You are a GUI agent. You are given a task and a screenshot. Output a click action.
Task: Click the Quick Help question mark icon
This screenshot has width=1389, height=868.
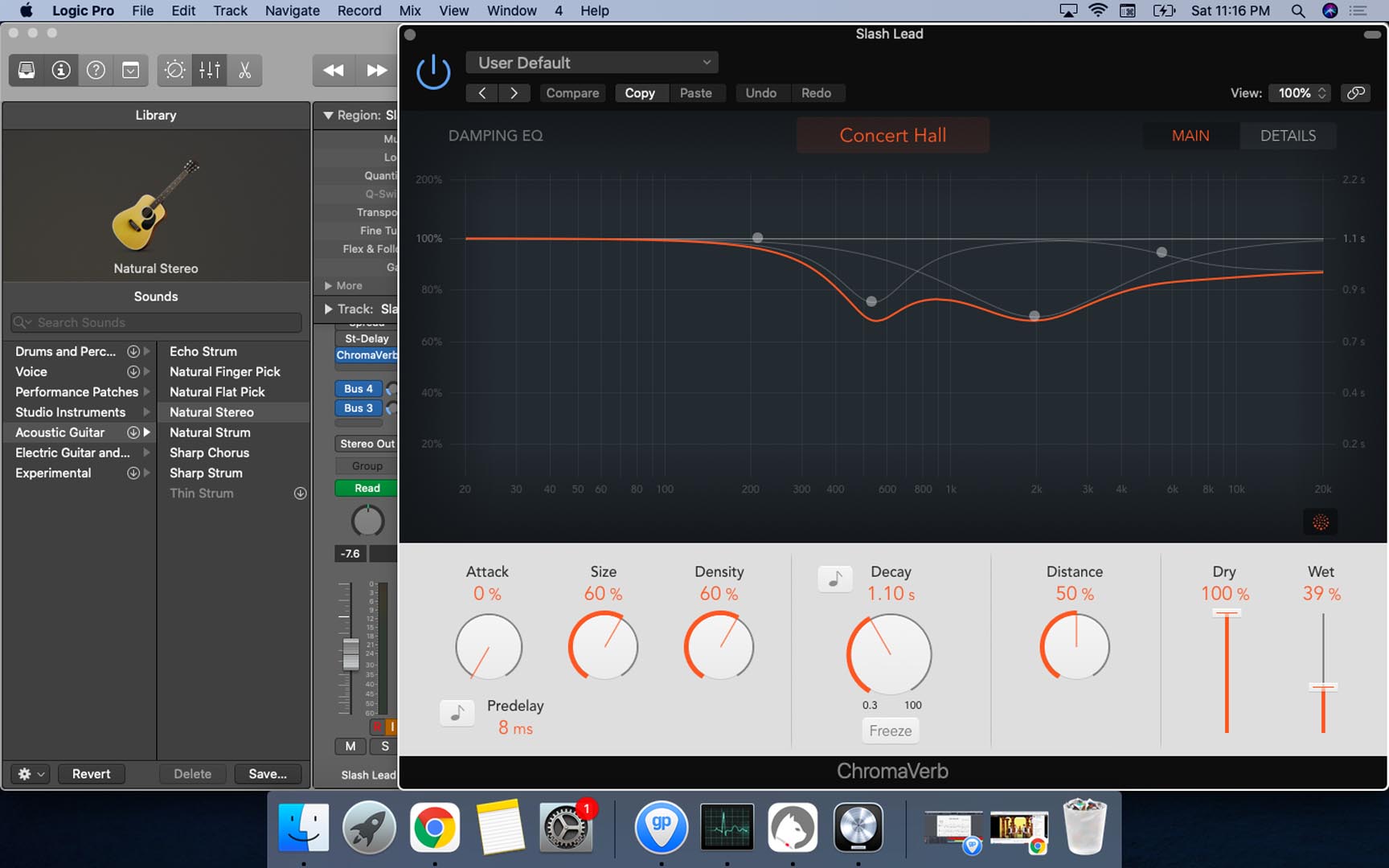[x=96, y=70]
